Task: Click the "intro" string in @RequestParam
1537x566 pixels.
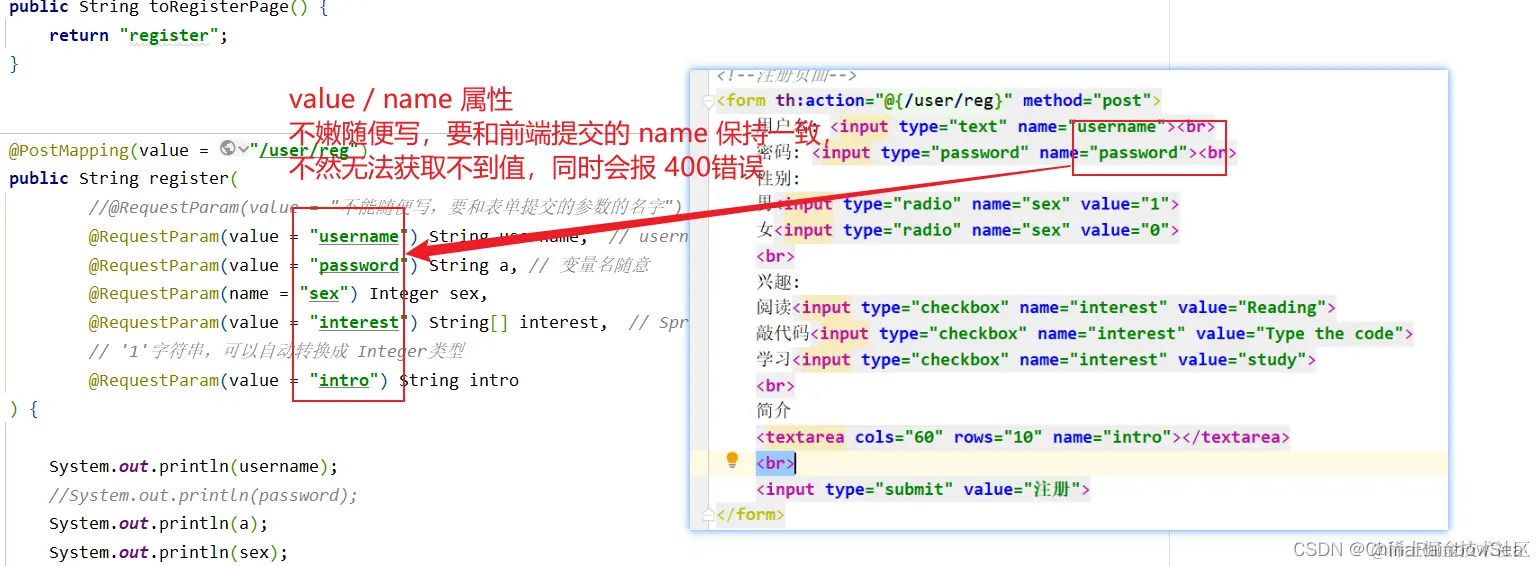Action: click(344, 381)
